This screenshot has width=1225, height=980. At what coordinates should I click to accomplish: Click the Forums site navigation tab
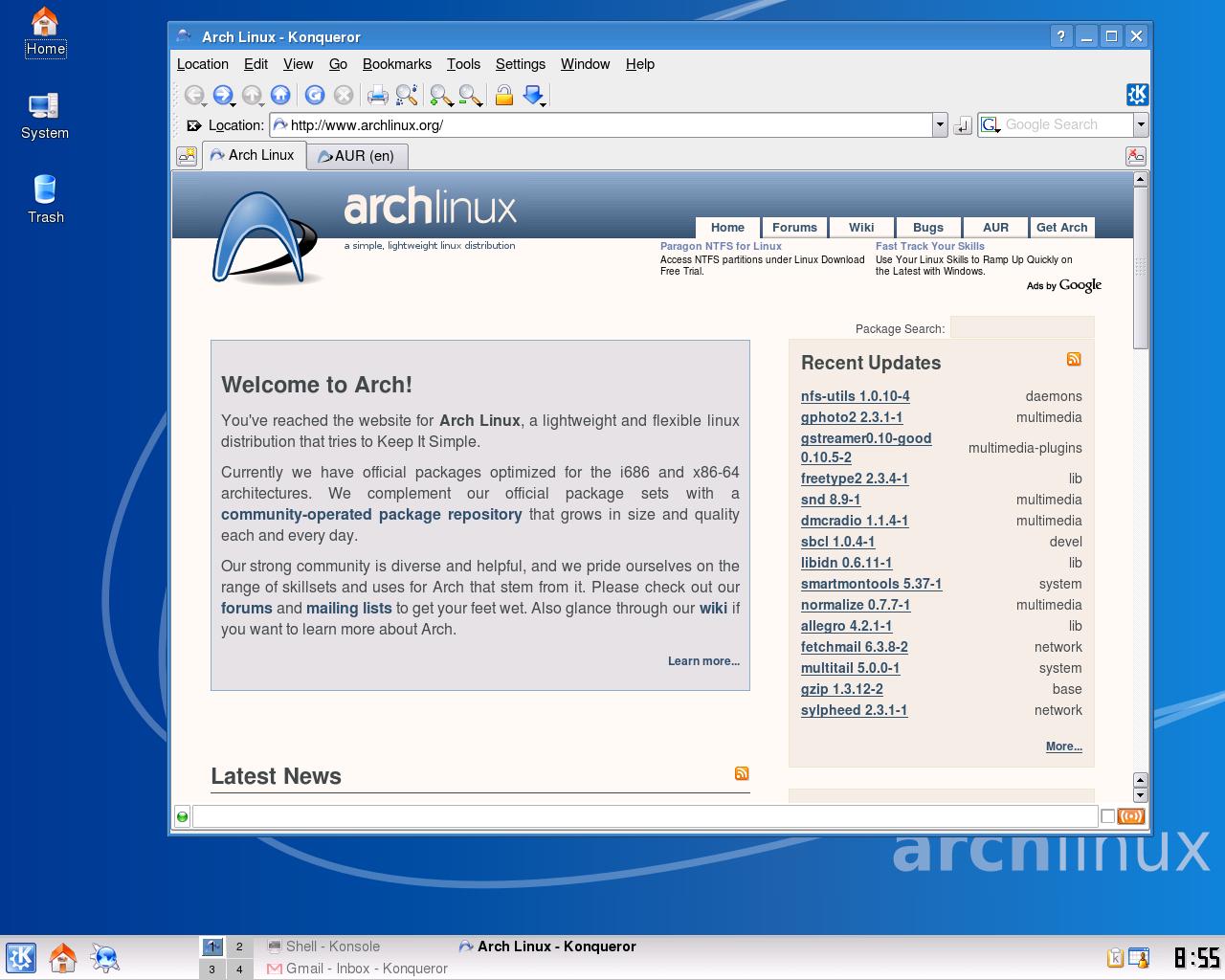(x=794, y=228)
